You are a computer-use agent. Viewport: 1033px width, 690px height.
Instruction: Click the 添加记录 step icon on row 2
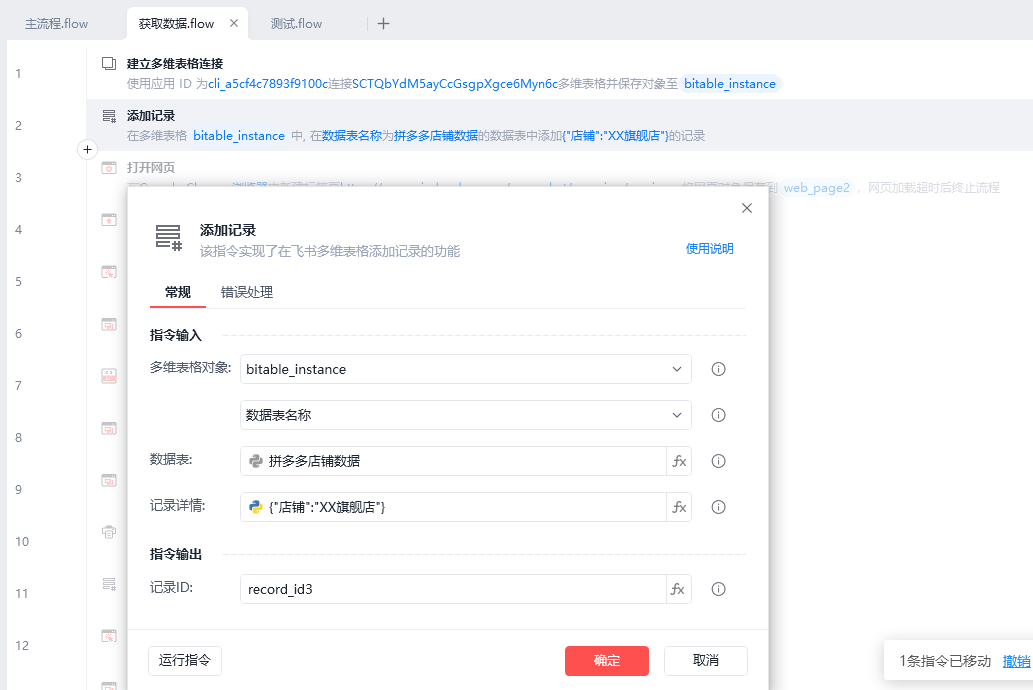[109, 116]
